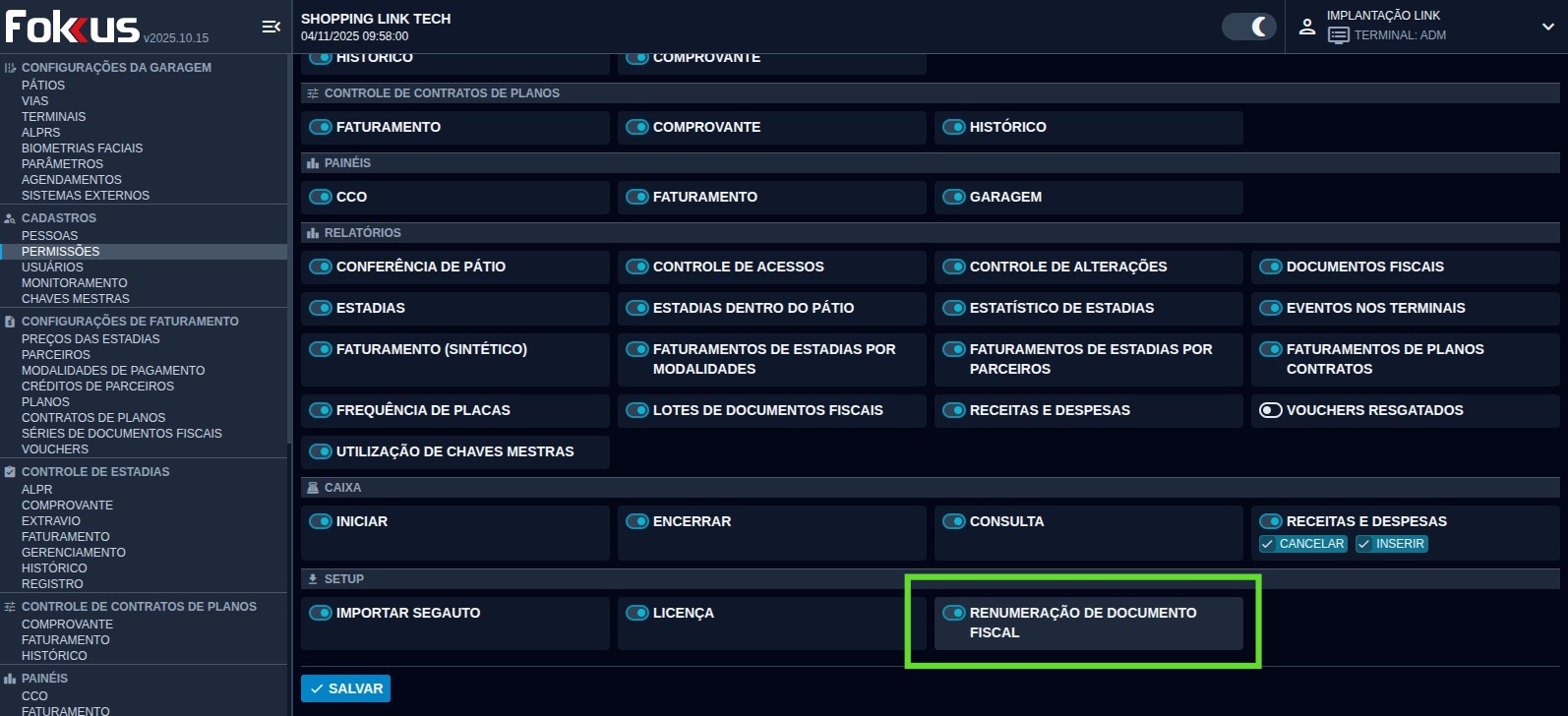Toggle the dark mode moon switch

tap(1248, 27)
